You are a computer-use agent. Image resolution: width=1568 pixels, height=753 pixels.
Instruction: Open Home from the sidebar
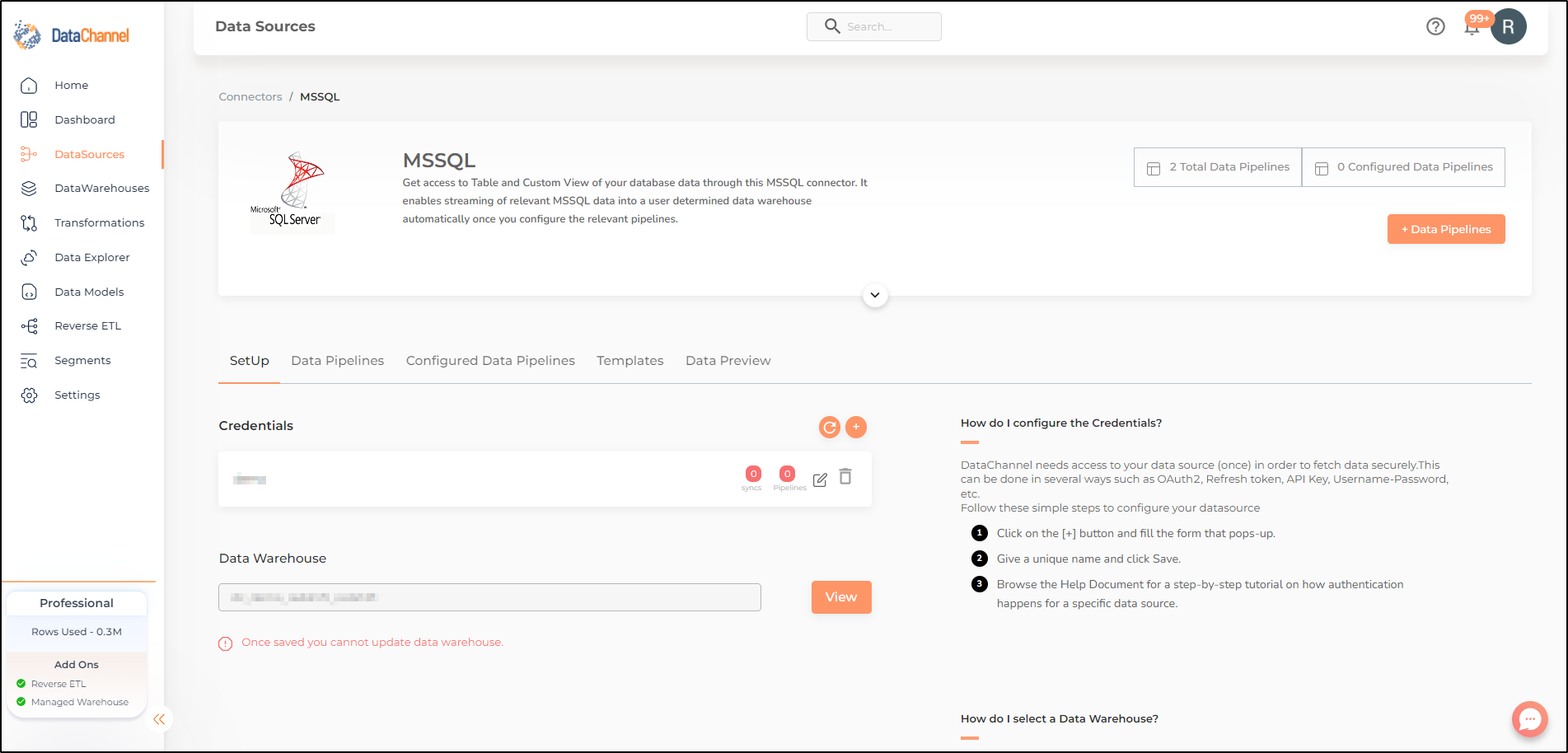[72, 85]
